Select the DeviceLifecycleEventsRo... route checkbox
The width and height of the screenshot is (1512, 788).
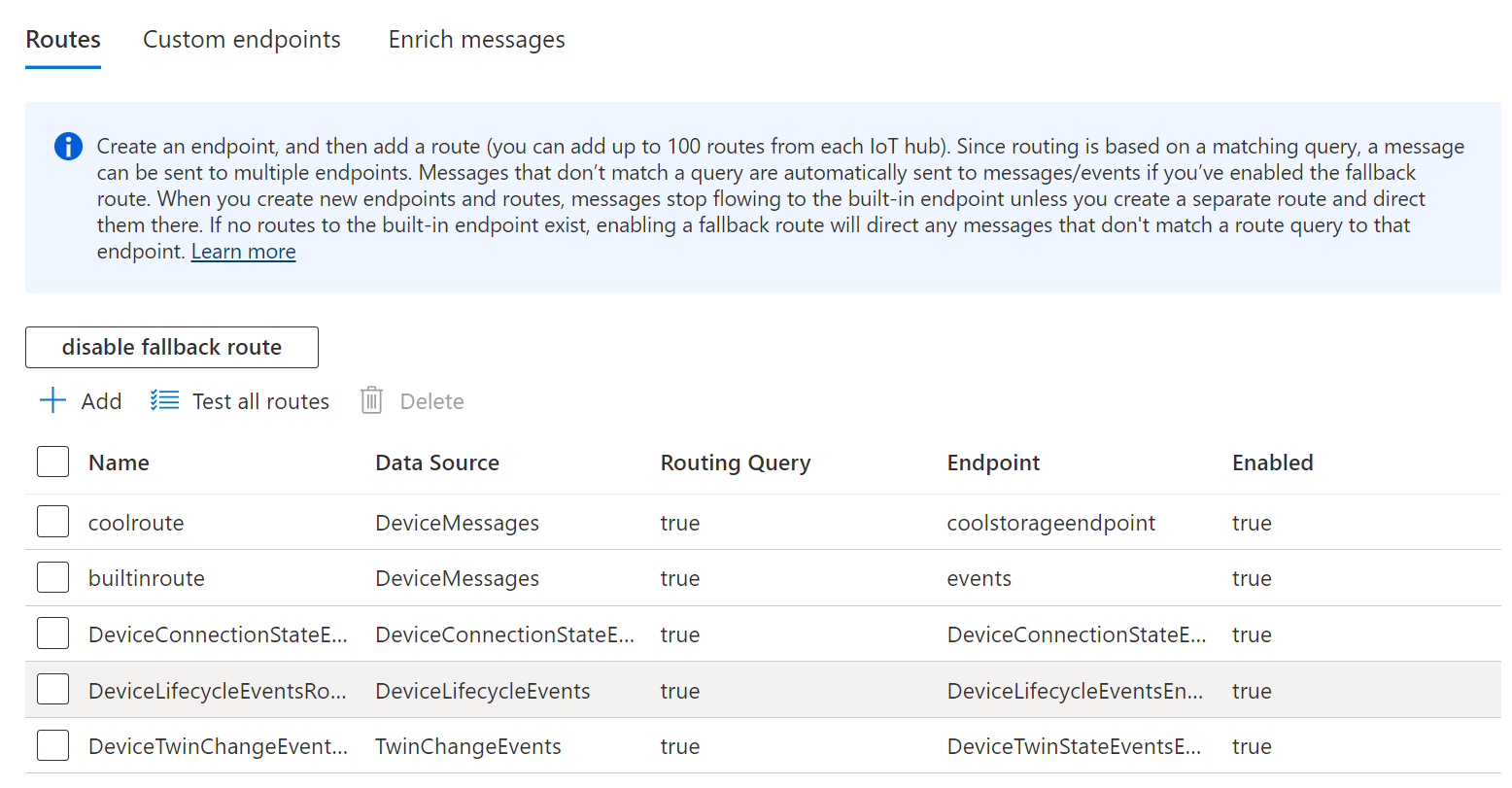click(x=52, y=689)
